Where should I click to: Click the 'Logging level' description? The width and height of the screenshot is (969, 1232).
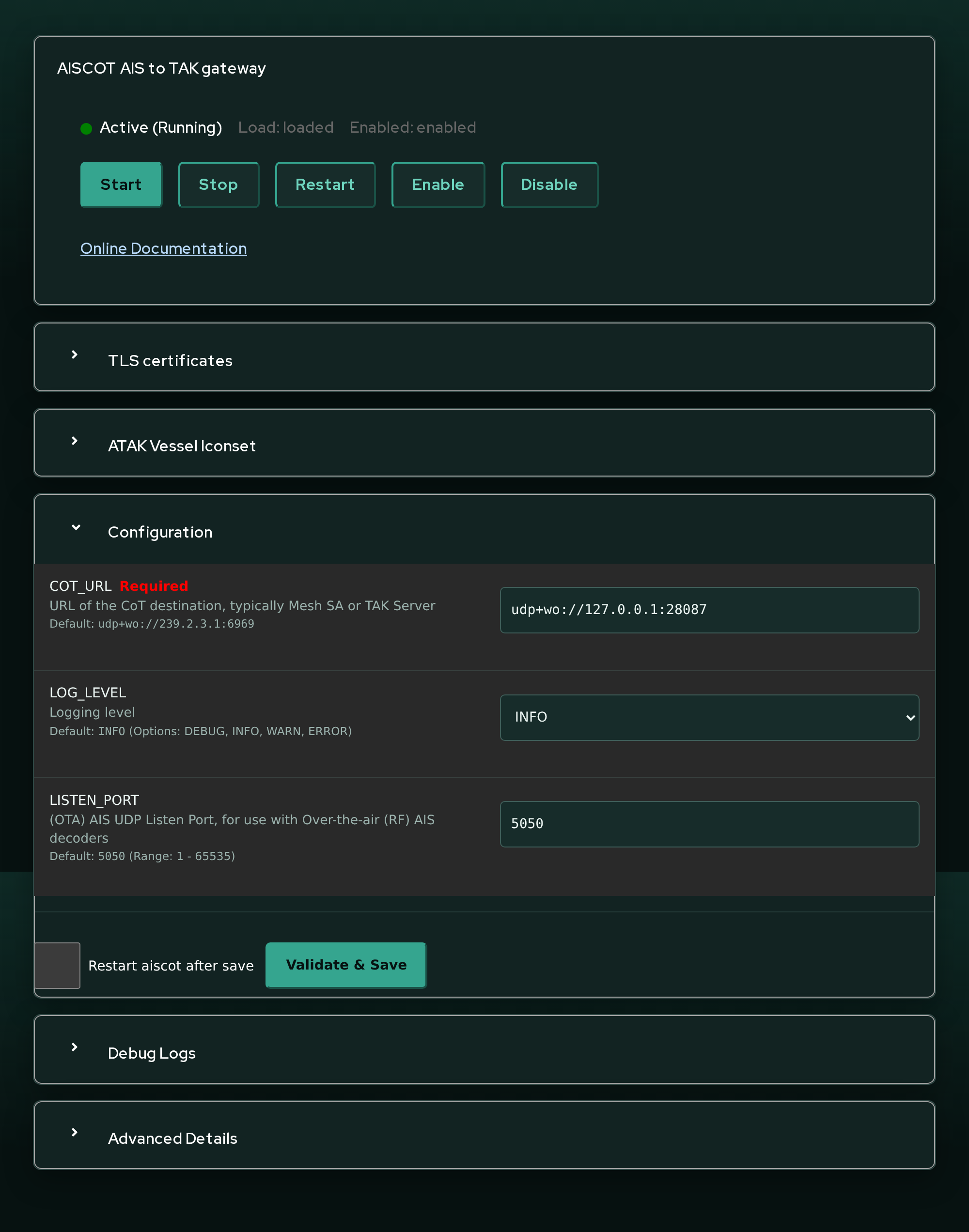coord(92,713)
